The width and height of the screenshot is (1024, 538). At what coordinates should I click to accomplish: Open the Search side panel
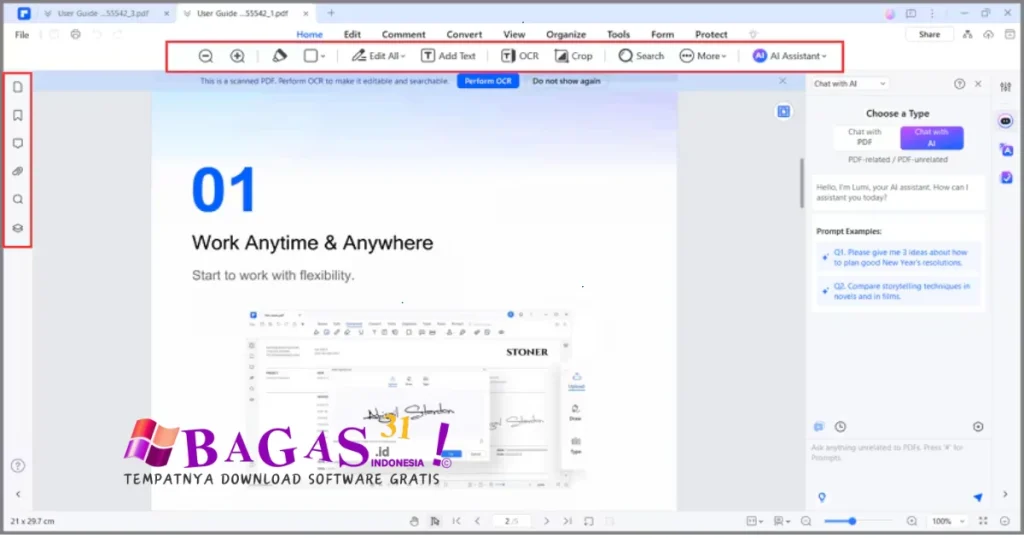point(18,200)
